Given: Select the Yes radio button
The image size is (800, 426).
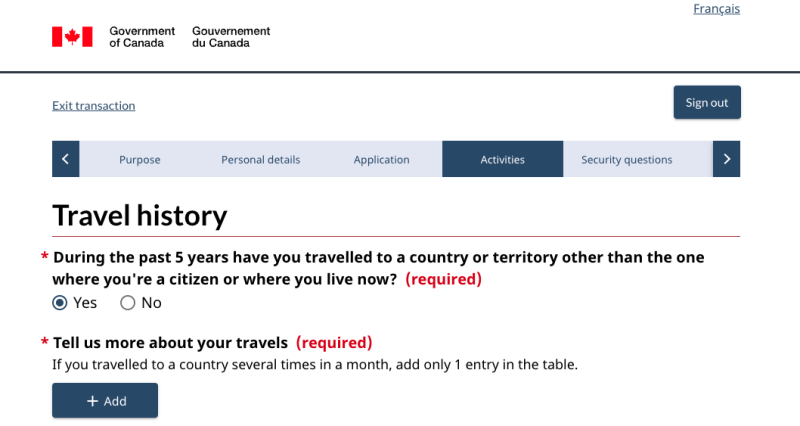Looking at the screenshot, I should click(60, 303).
